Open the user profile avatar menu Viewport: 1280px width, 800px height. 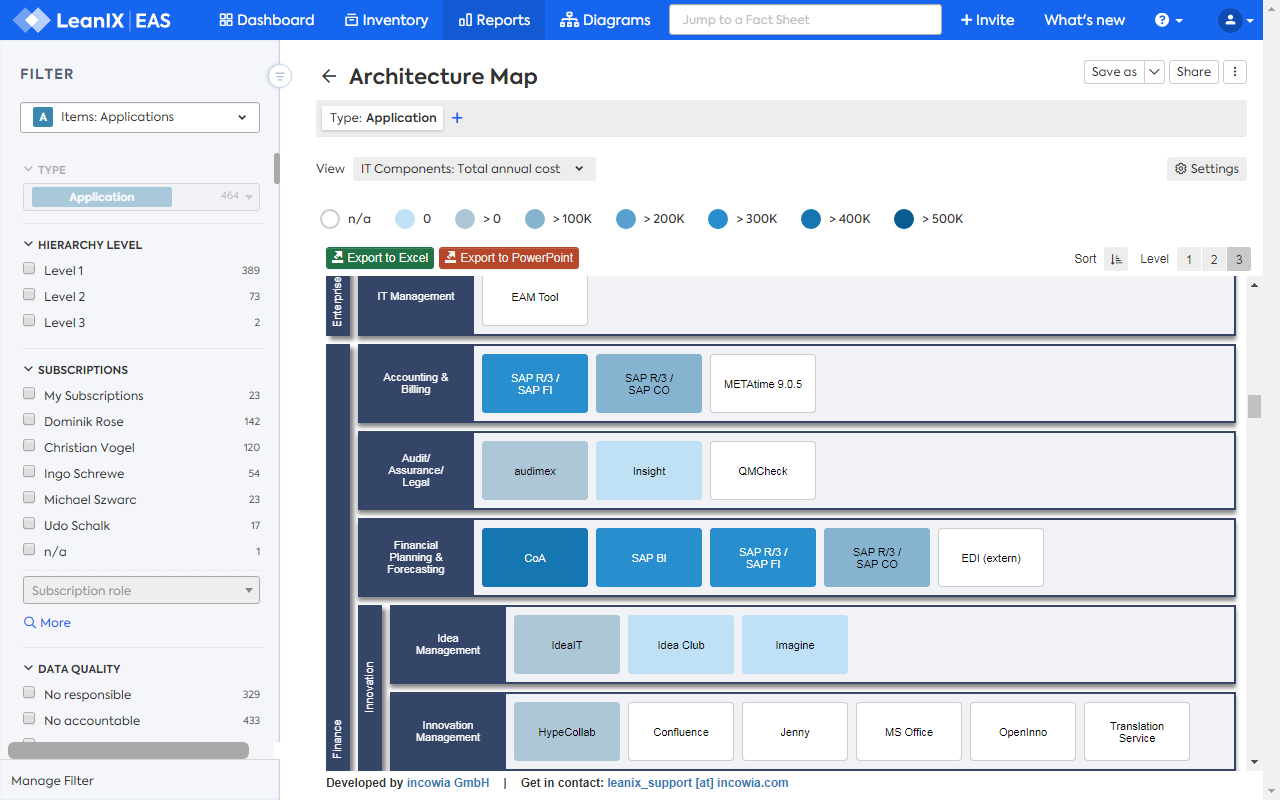(x=1236, y=20)
